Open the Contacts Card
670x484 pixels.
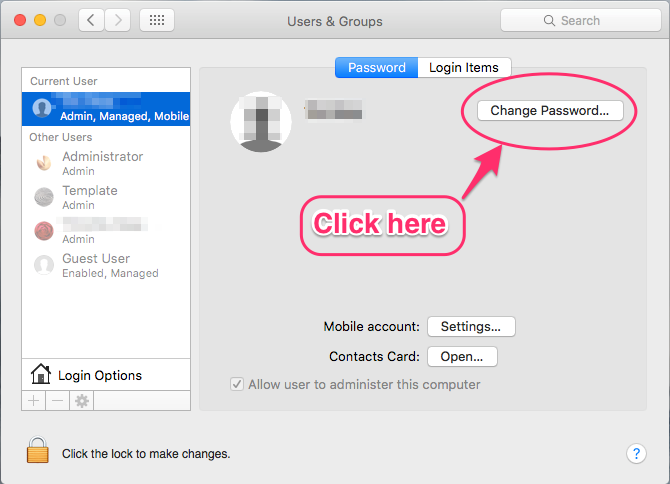click(x=462, y=356)
